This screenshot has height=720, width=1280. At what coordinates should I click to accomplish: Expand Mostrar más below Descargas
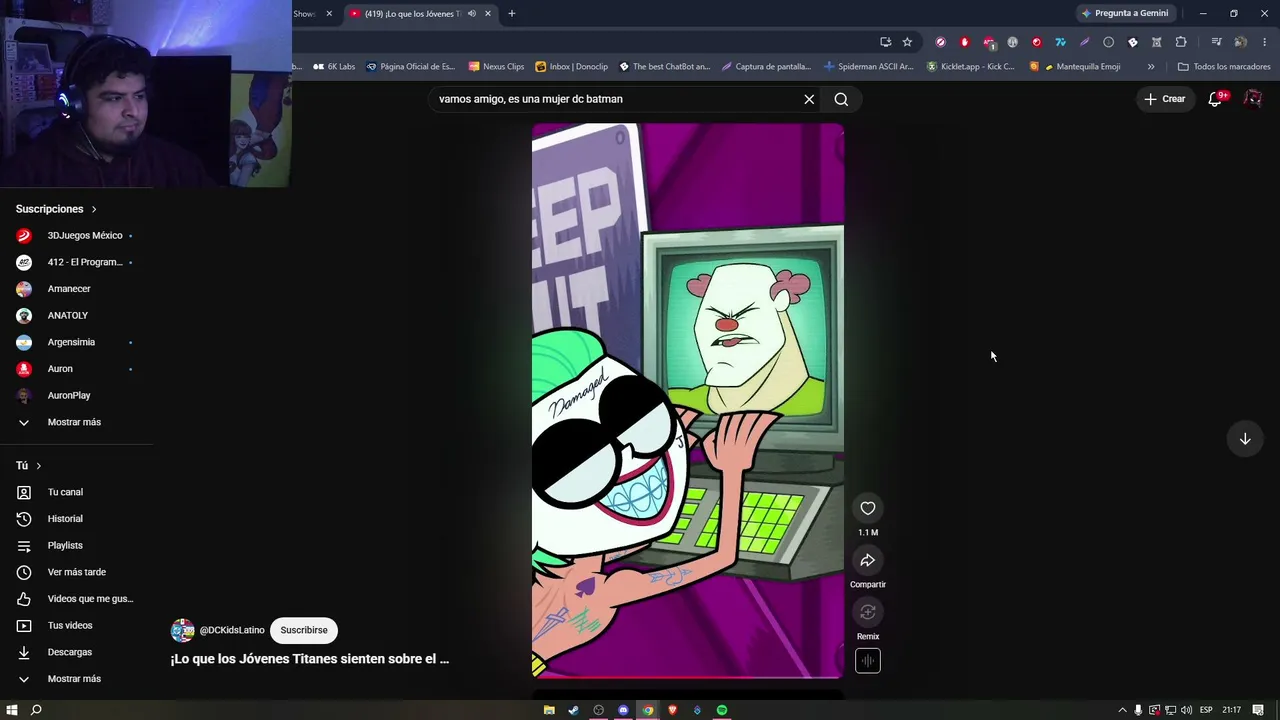pyautogui.click(x=76, y=679)
